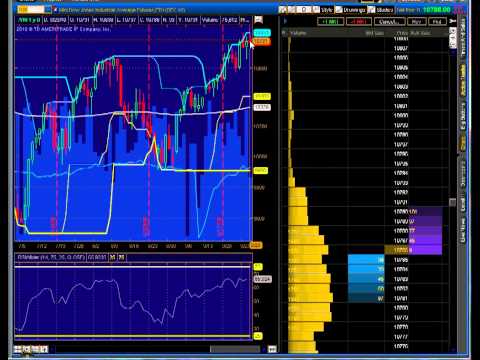Click the RSI current value bubble
Viewport: 480px width, 360px height.
coord(263,279)
